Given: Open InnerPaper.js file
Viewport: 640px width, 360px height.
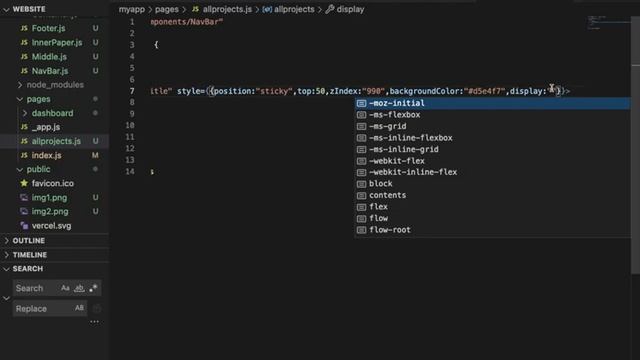Looking at the screenshot, I should 57,42.
